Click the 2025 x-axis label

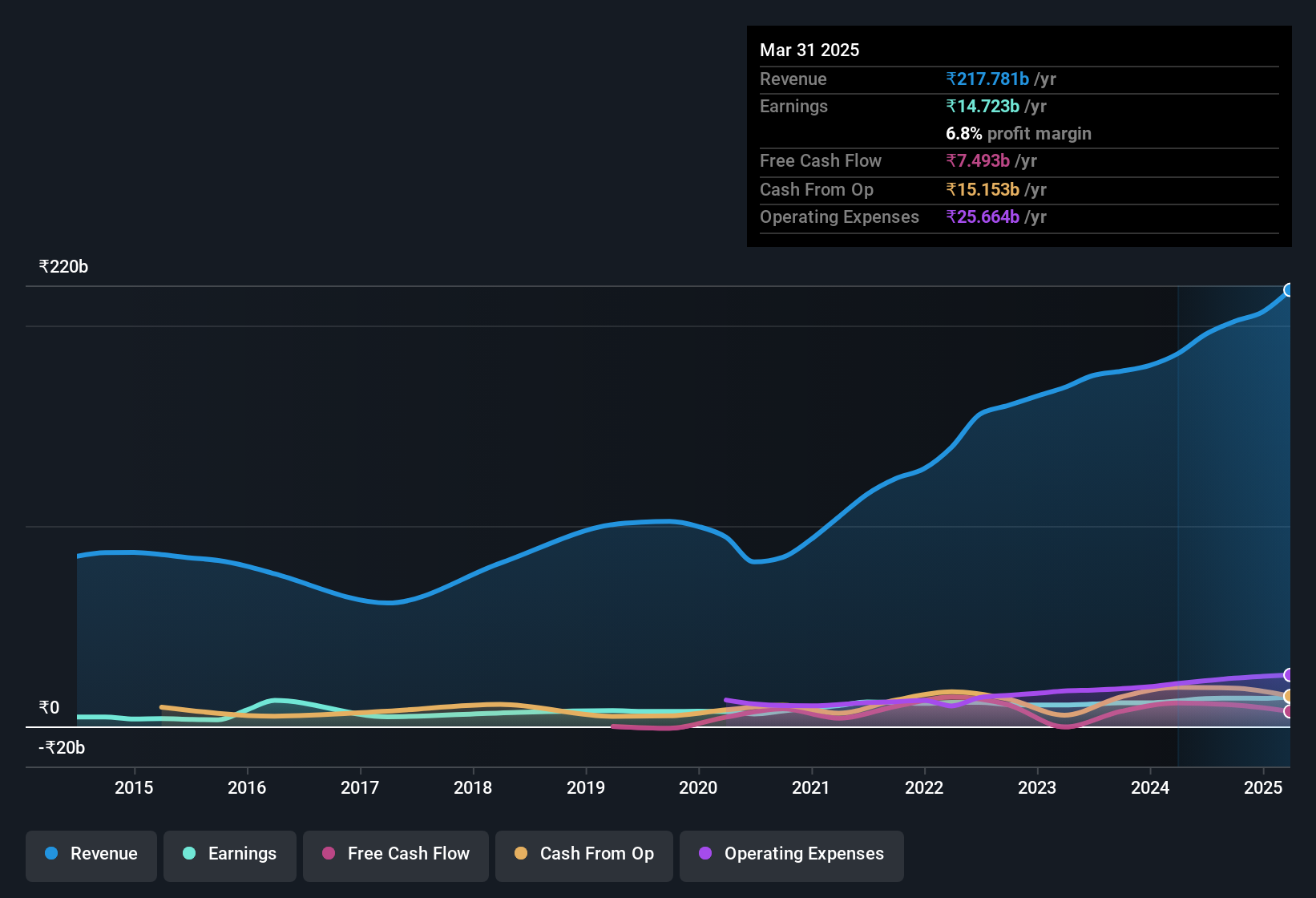(1263, 787)
